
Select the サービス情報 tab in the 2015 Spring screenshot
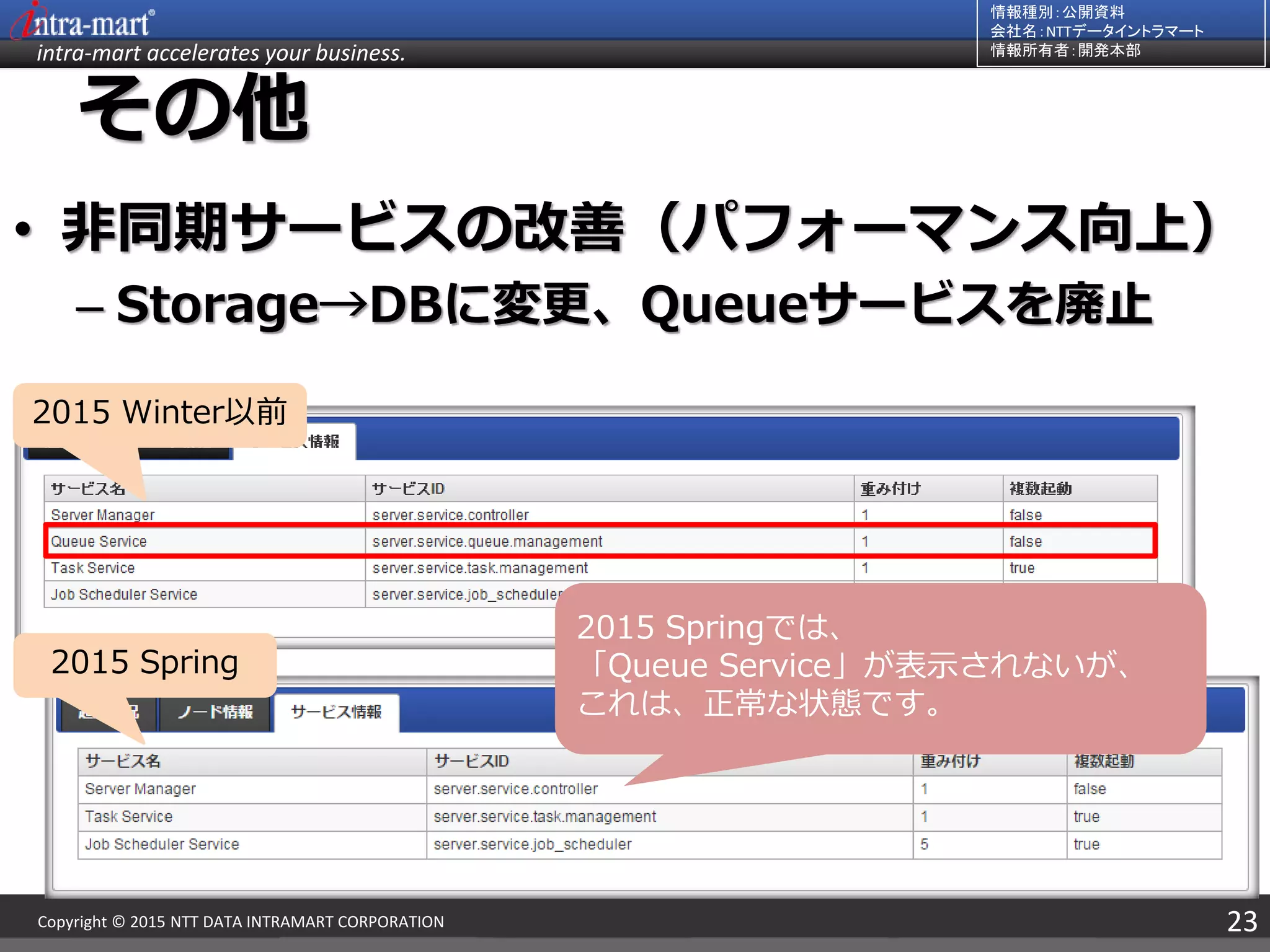click(336, 712)
